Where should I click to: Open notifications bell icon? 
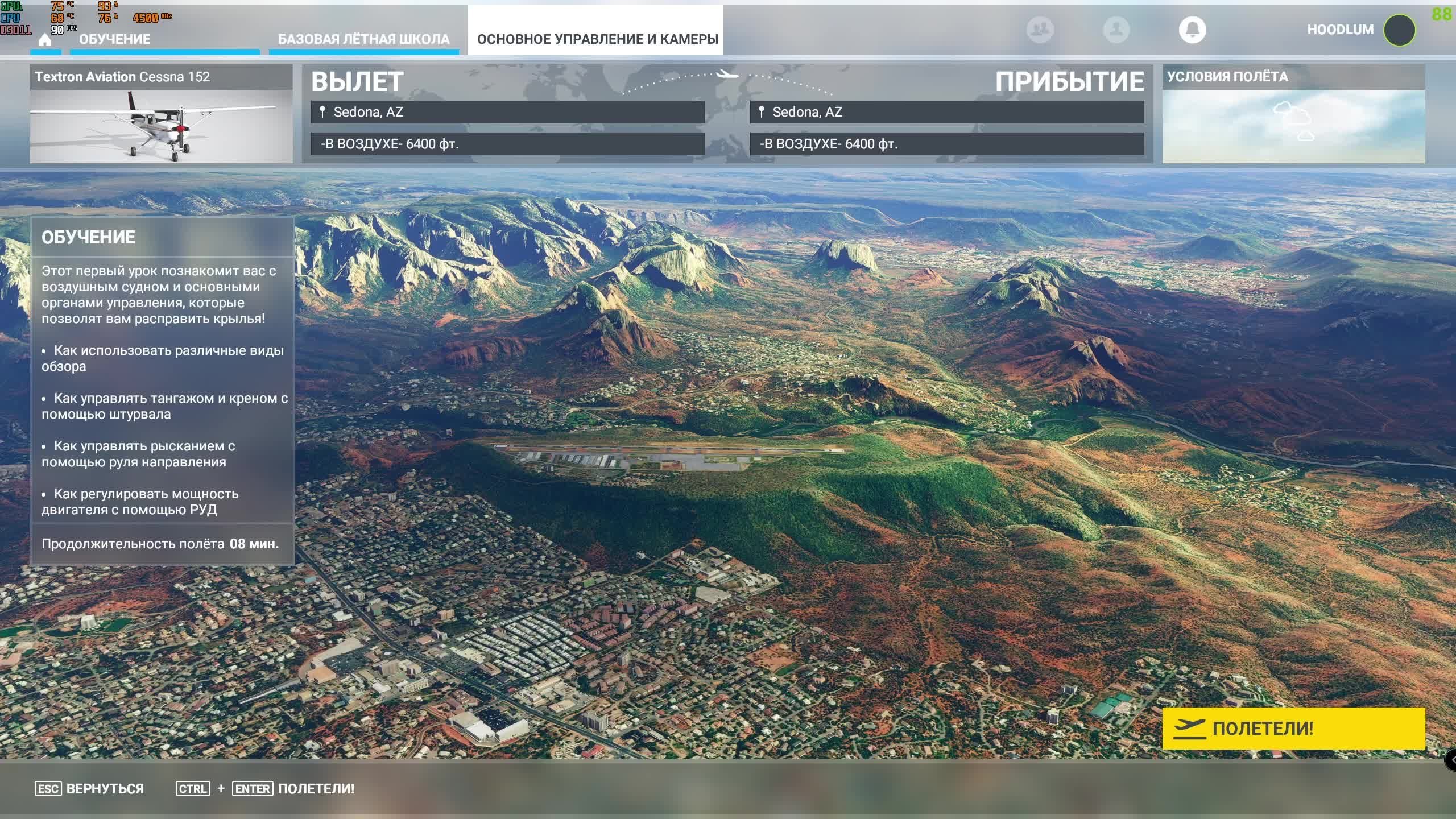pos(1192,30)
